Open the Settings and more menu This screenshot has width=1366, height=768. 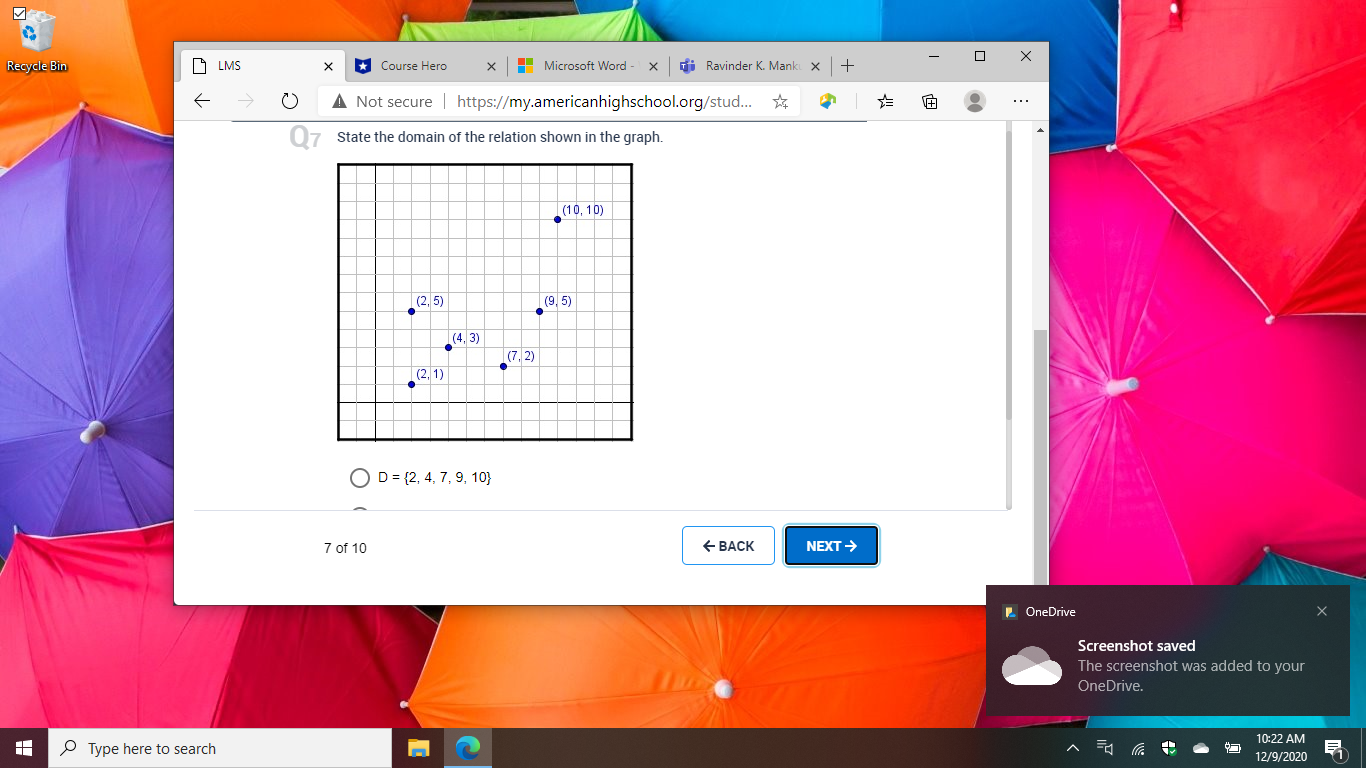(x=1021, y=101)
